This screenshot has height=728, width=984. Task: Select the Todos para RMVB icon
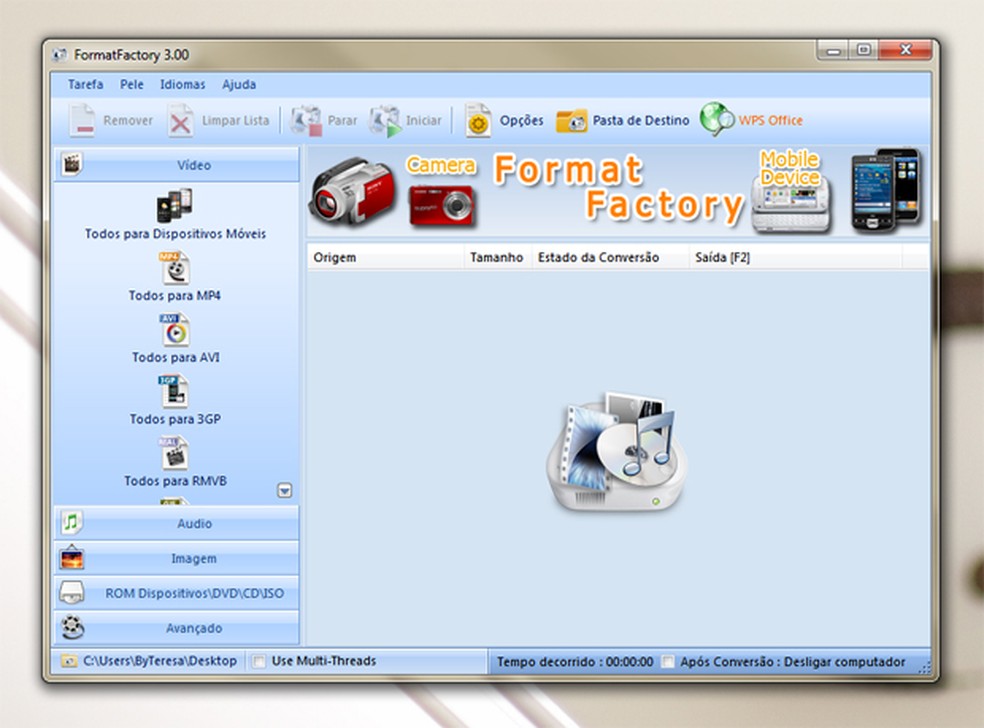click(173, 453)
